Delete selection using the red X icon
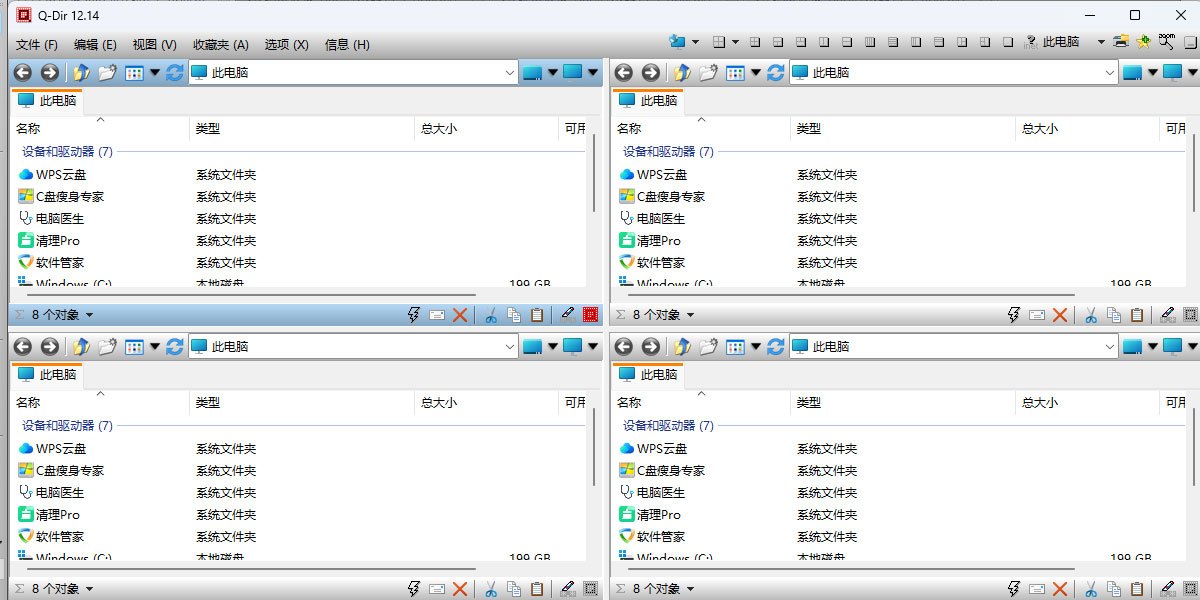The width and height of the screenshot is (1200, 600). 460,314
